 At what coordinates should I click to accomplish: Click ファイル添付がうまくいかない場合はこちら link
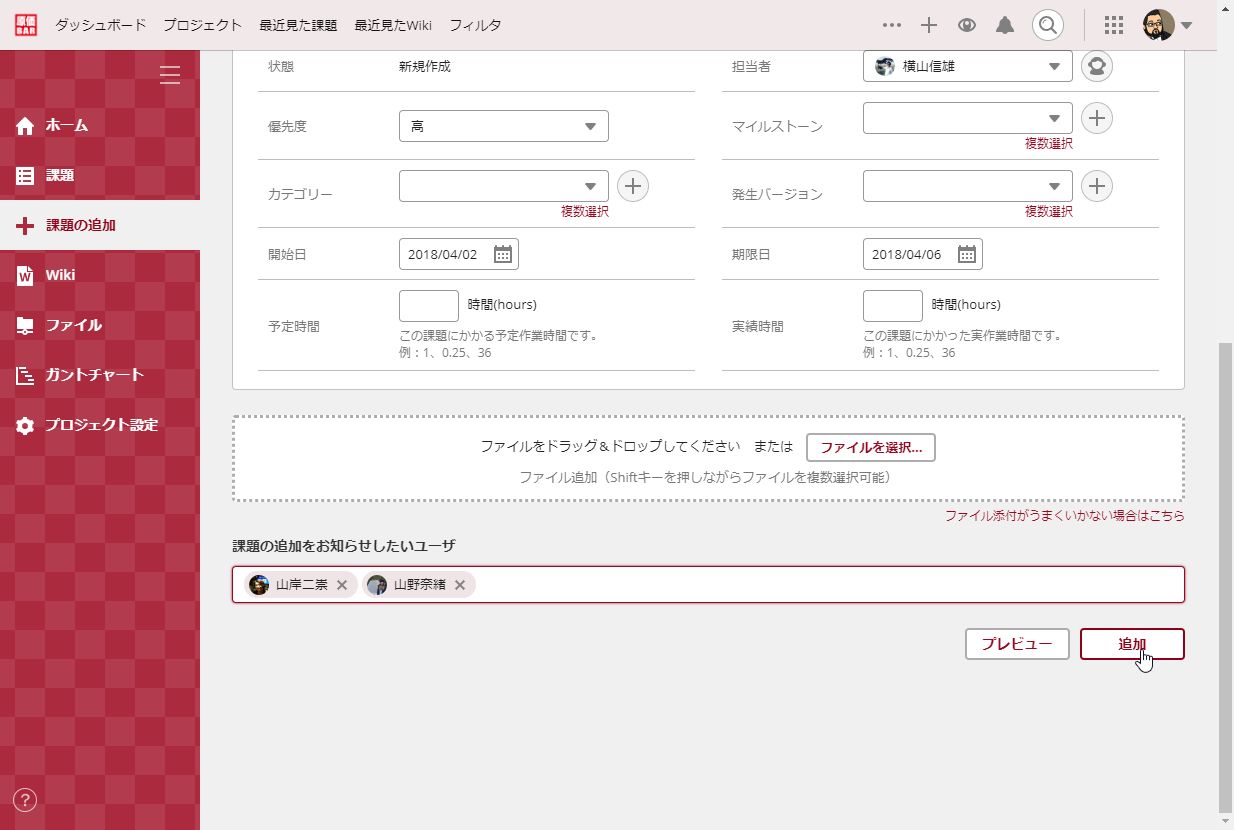click(x=1065, y=516)
